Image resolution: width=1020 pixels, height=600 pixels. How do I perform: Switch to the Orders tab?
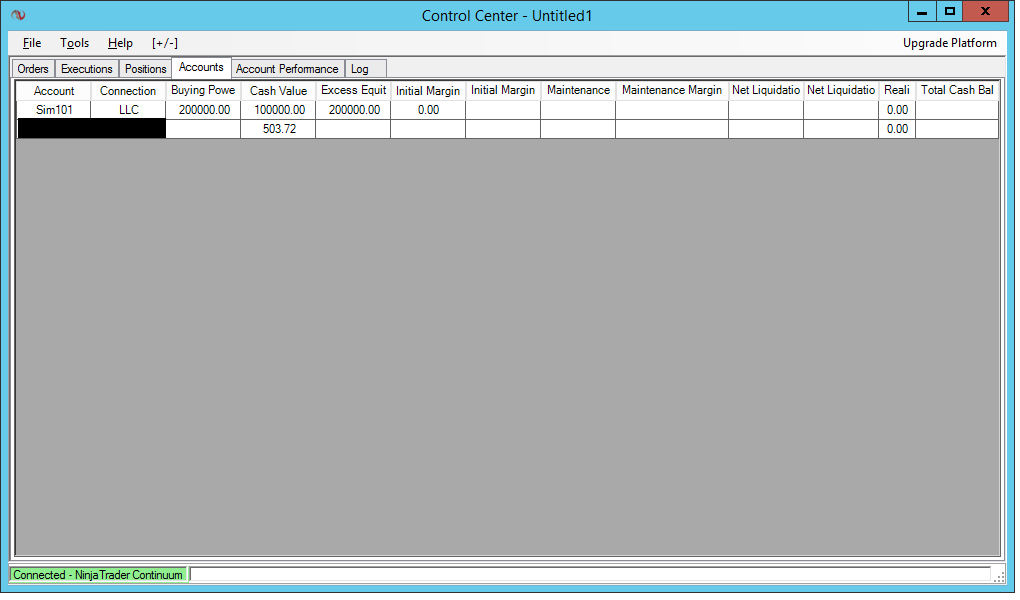coord(33,69)
